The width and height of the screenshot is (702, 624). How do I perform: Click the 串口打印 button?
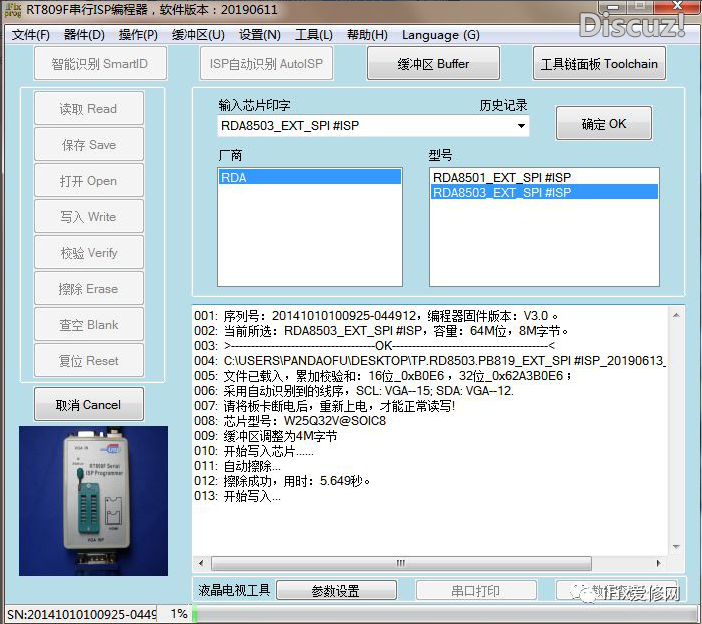476,590
